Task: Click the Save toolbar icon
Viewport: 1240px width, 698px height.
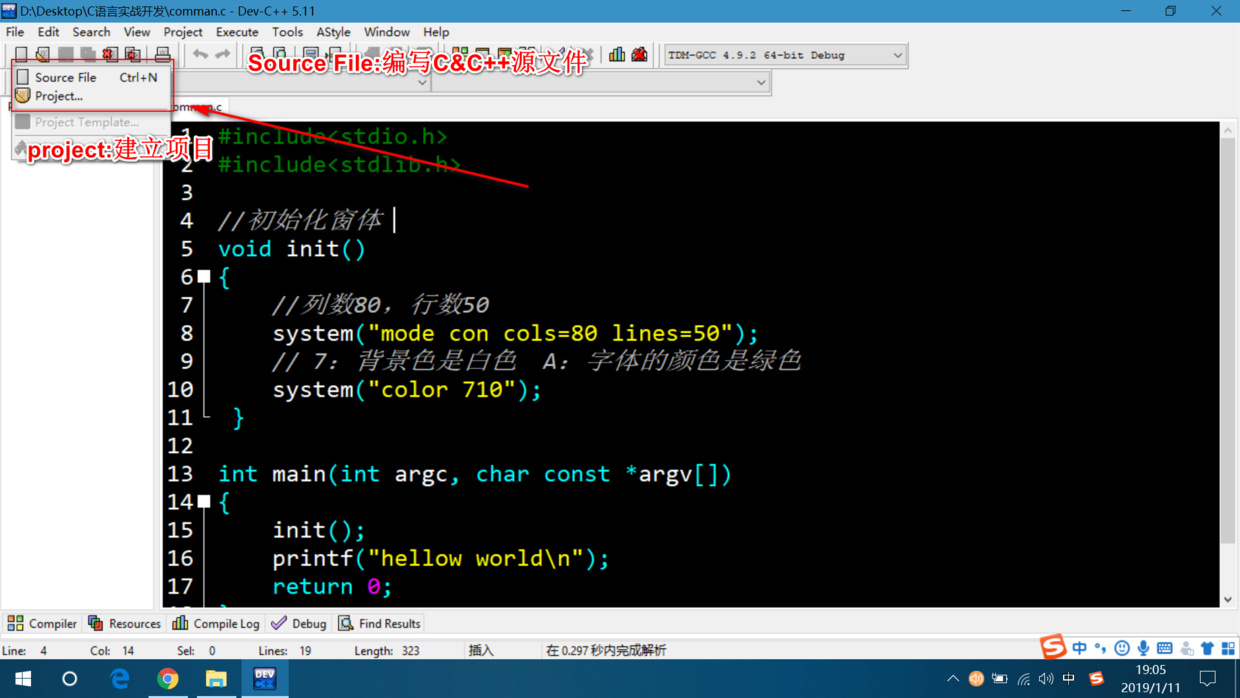Action: pyautogui.click(x=66, y=54)
